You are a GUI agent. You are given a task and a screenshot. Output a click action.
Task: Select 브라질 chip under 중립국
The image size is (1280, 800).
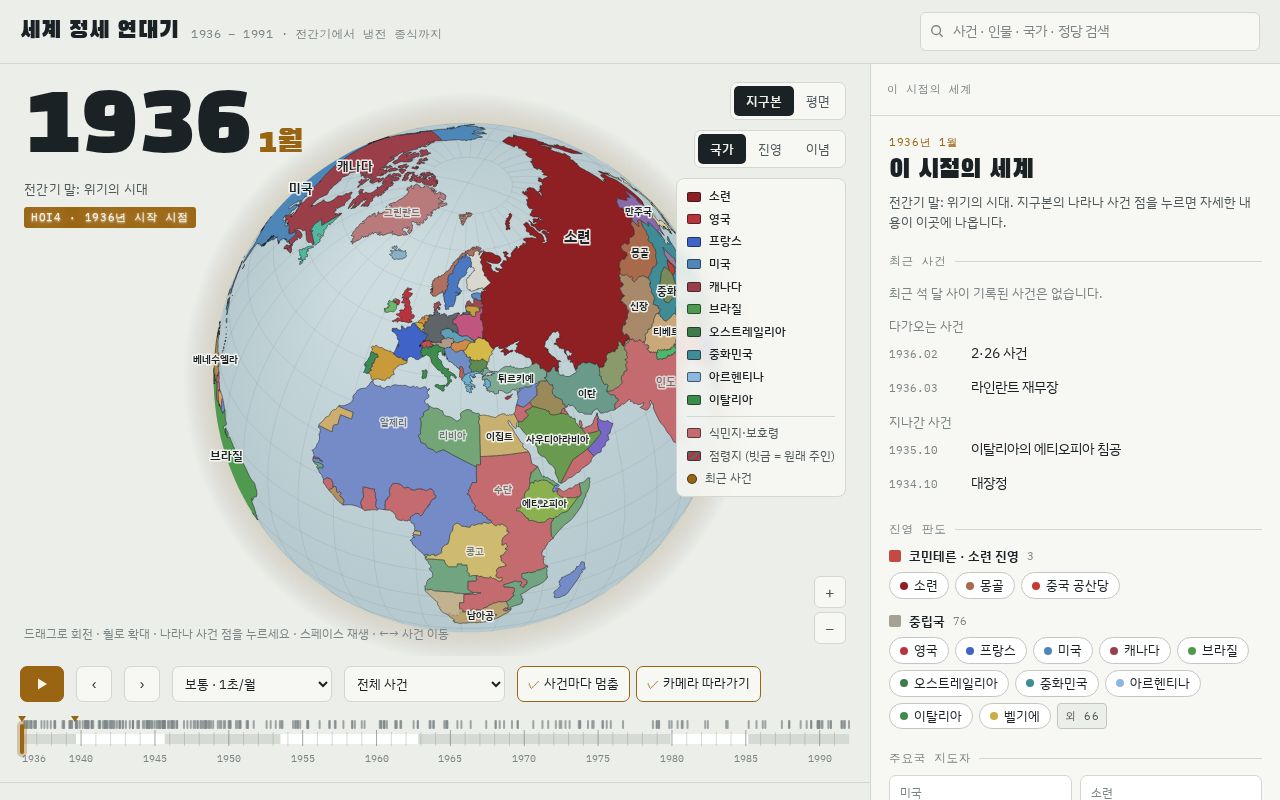coord(1212,650)
